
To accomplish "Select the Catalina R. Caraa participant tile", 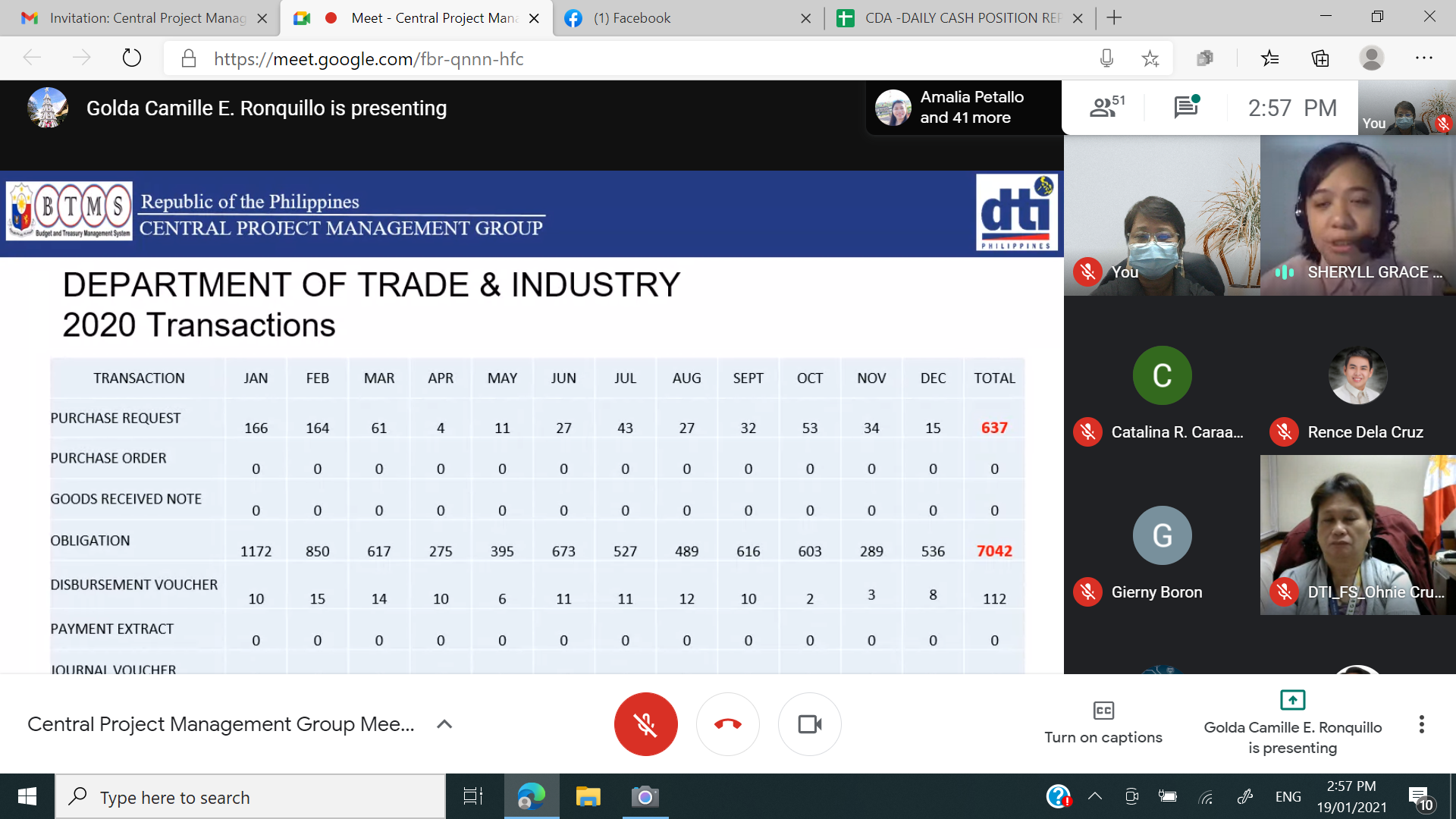I will coord(1162,375).
